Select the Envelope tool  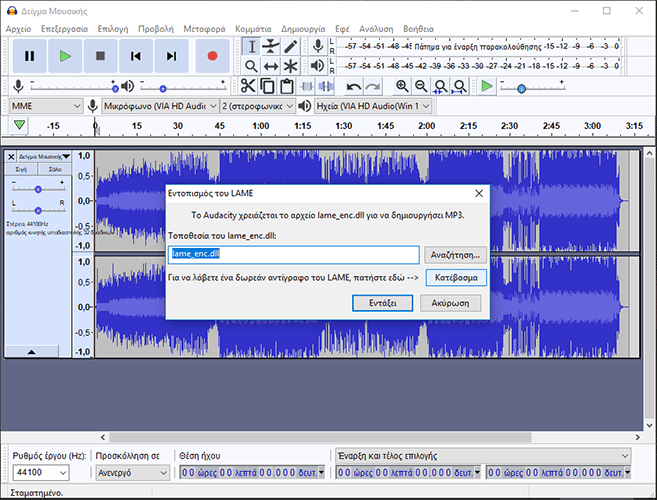[x=271, y=47]
